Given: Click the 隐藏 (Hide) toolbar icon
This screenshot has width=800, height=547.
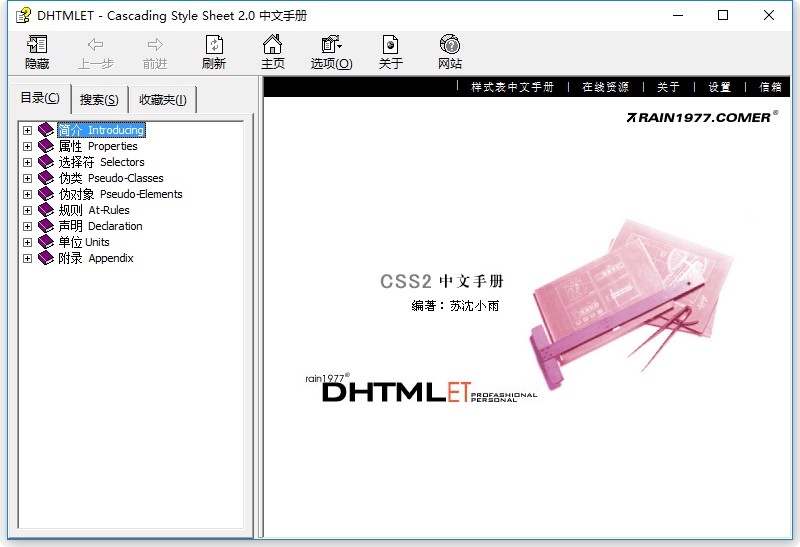Looking at the screenshot, I should [x=37, y=45].
